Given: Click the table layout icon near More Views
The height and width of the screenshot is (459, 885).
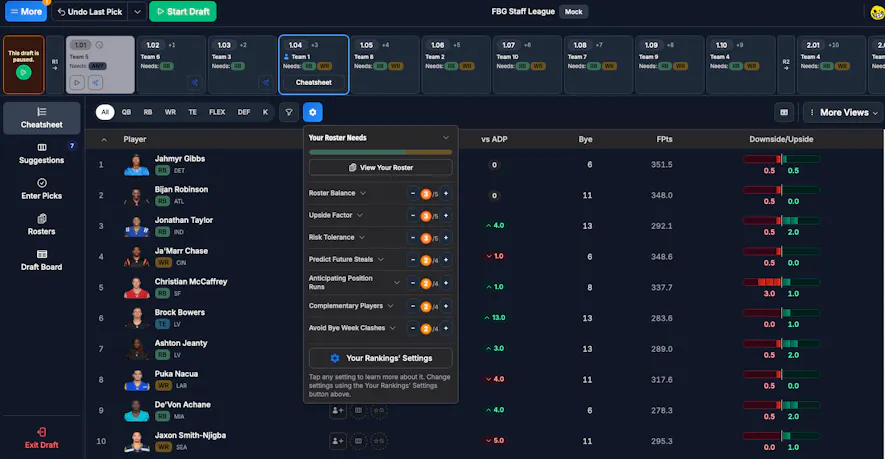Looking at the screenshot, I should tap(784, 112).
